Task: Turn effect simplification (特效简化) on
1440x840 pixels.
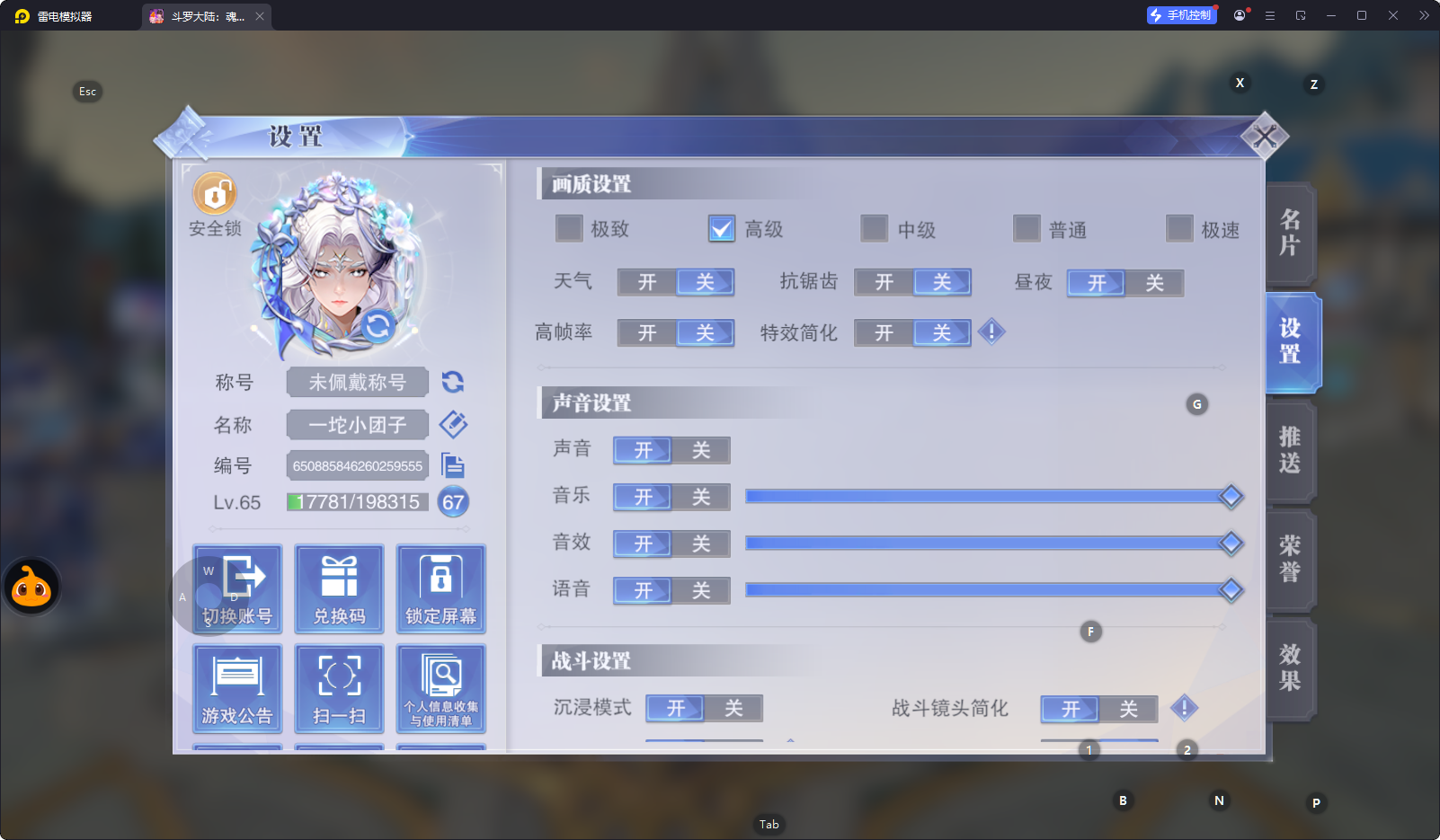Action: [884, 332]
